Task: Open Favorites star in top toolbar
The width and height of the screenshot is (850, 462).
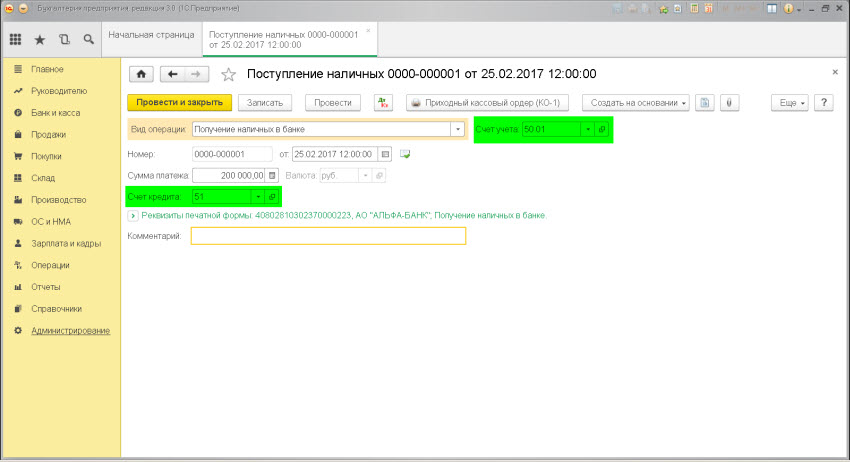Action: coord(40,40)
